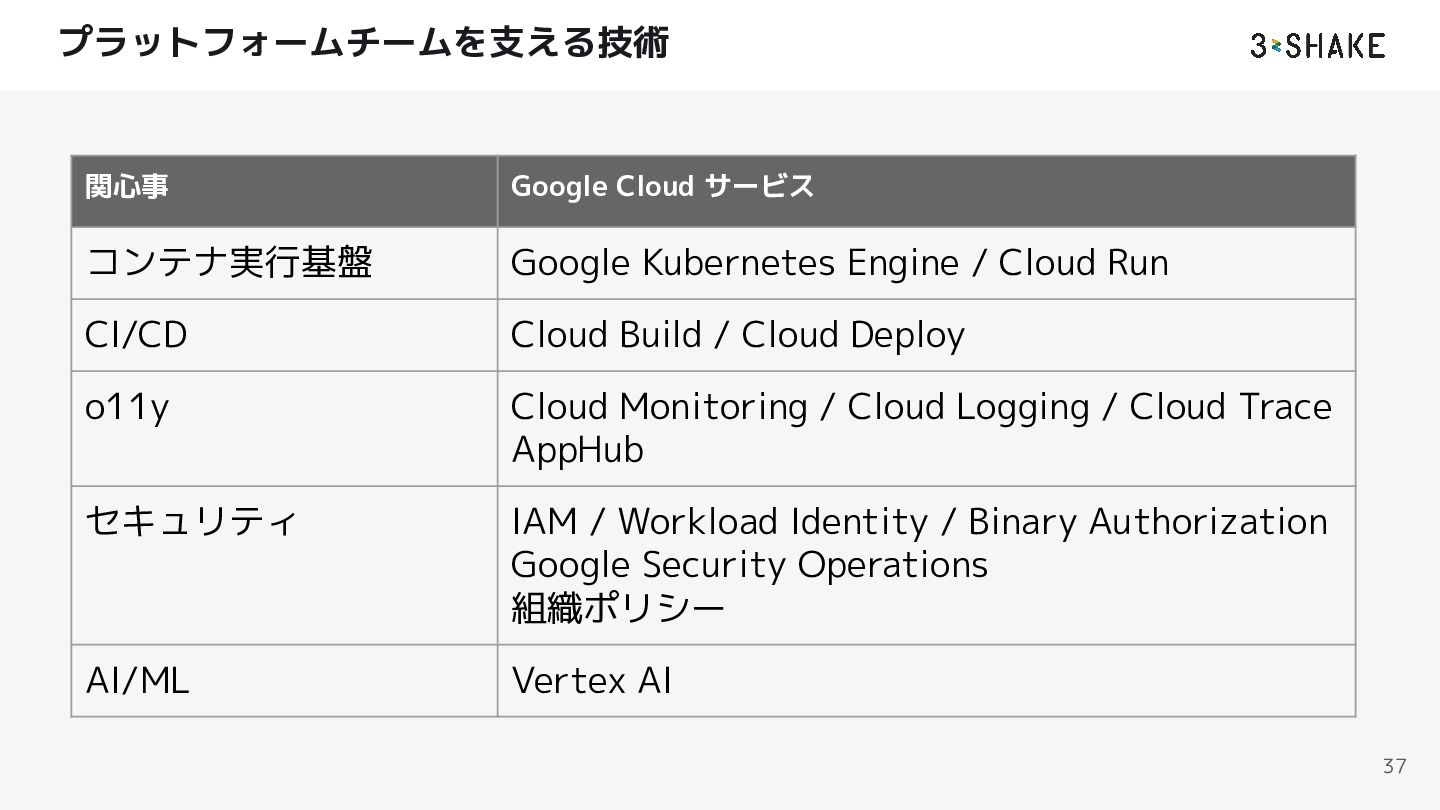The height and width of the screenshot is (810, 1440).
Task: Select the CI/CD table cell
Action: pos(136,335)
